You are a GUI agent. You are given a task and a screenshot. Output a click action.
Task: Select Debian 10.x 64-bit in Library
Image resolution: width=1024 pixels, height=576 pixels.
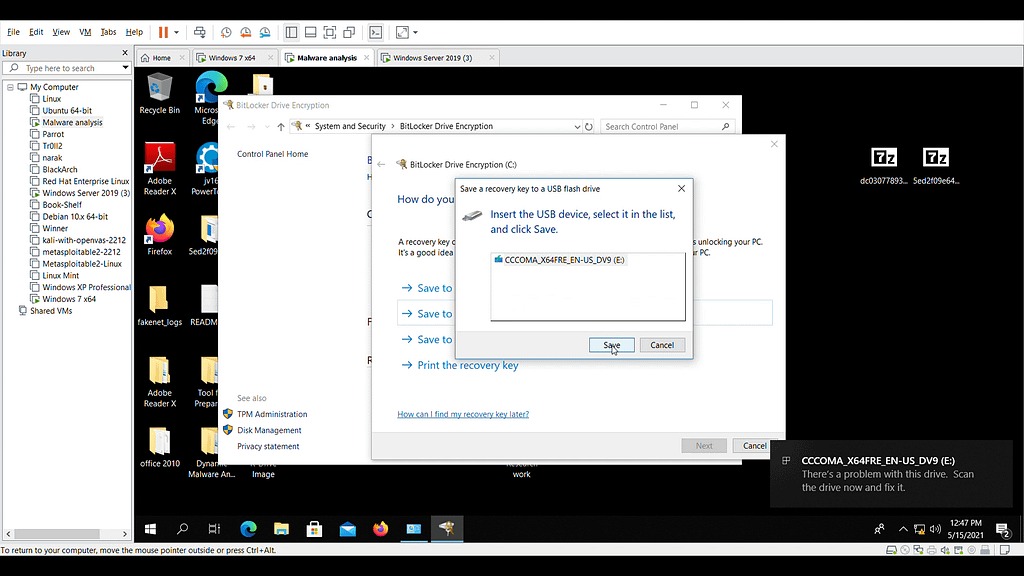click(75, 216)
